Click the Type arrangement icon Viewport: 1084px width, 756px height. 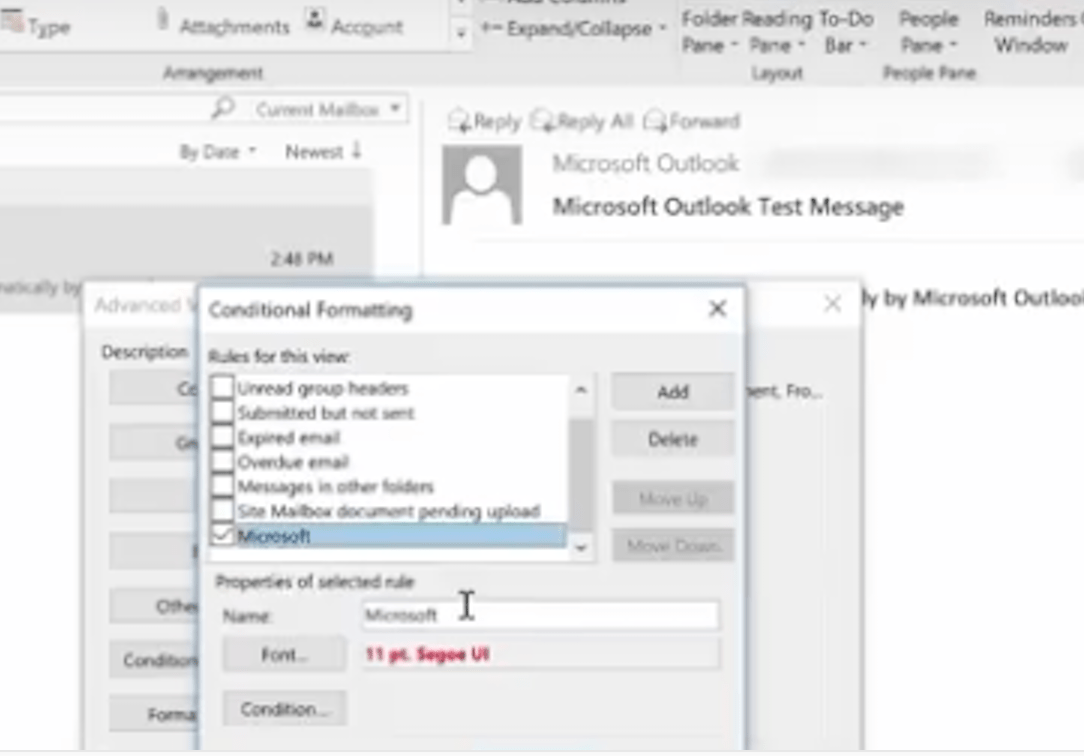(x=11, y=22)
